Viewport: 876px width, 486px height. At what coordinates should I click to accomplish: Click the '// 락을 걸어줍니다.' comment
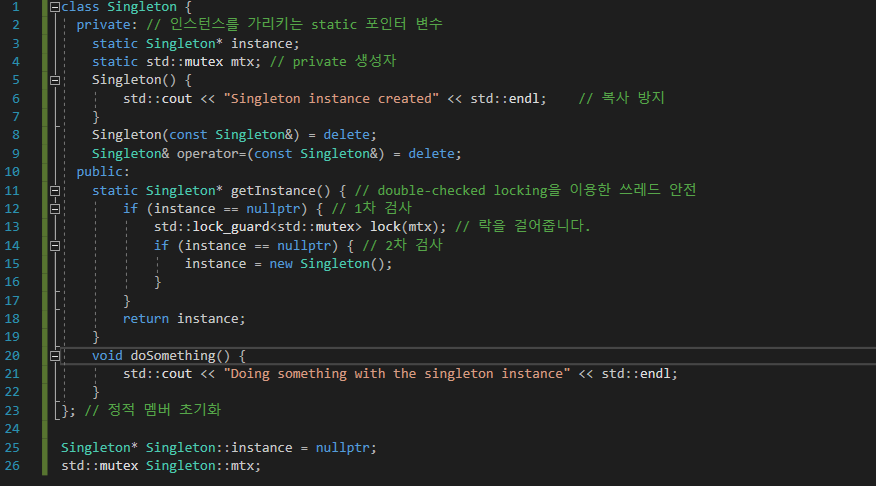point(523,226)
